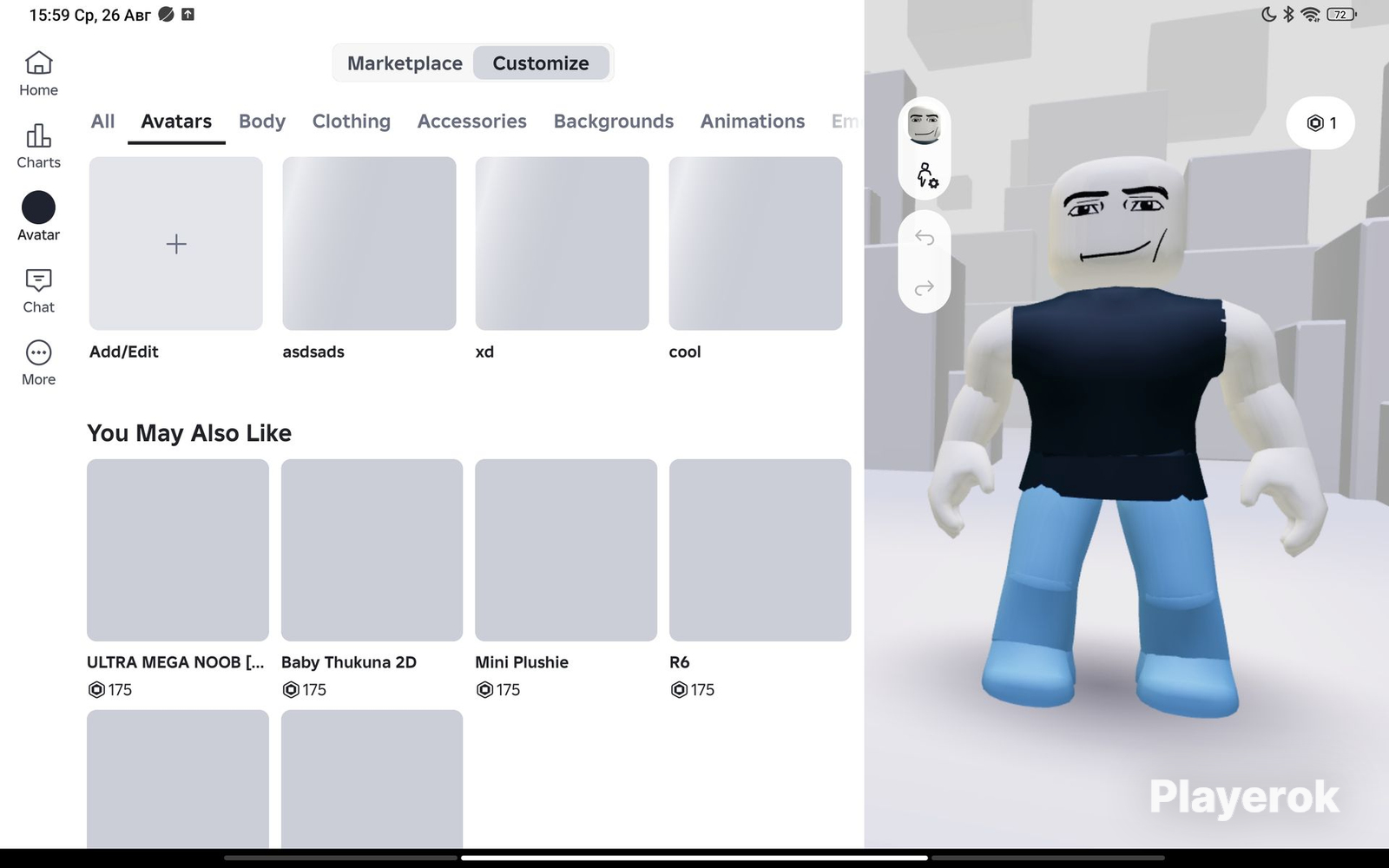The height and width of the screenshot is (868, 1389).
Task: Tap the clock showing 15:59
Action: pyautogui.click(x=49, y=15)
